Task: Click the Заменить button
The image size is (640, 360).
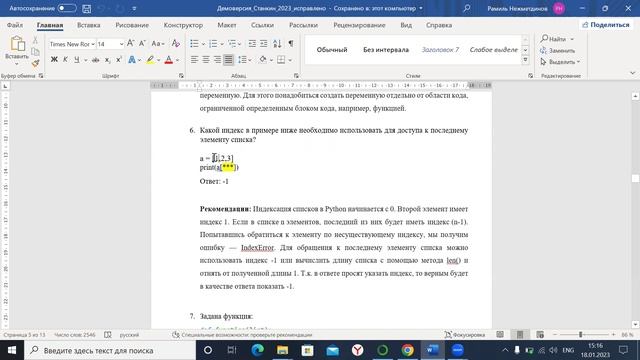Action: 558,51
